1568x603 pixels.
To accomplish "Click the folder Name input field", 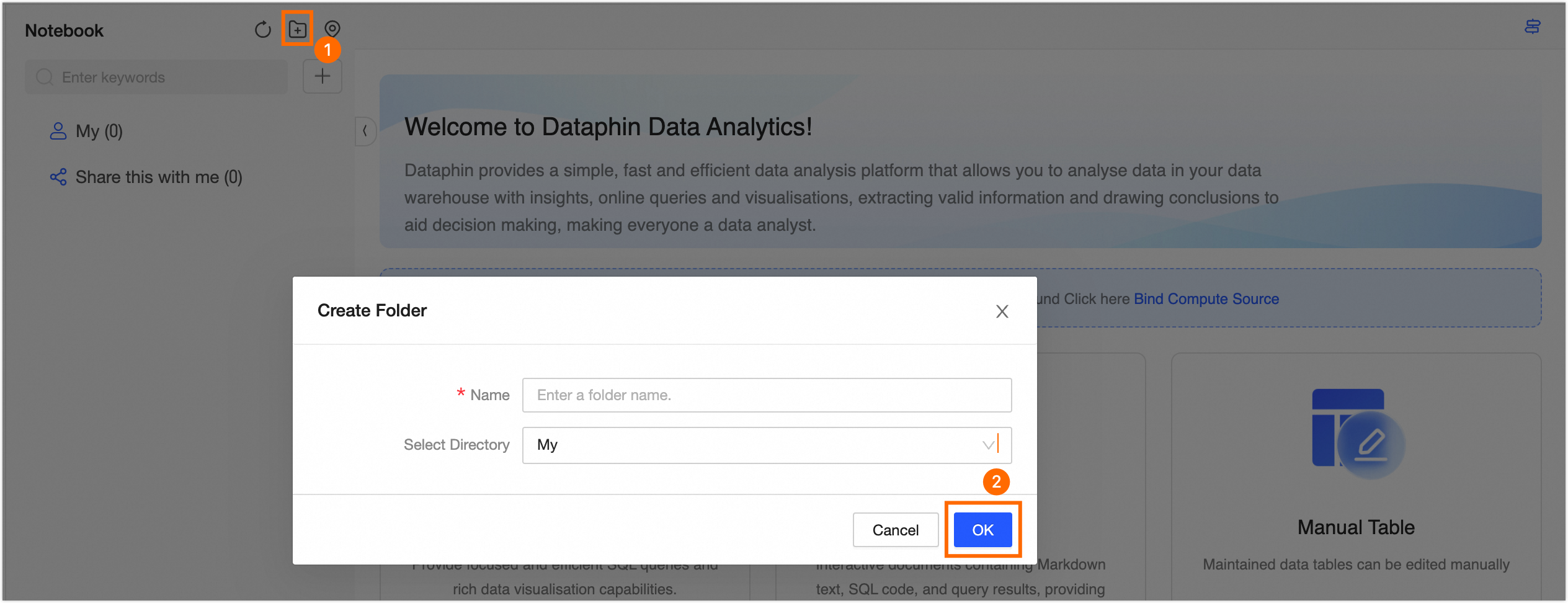I will (x=767, y=395).
